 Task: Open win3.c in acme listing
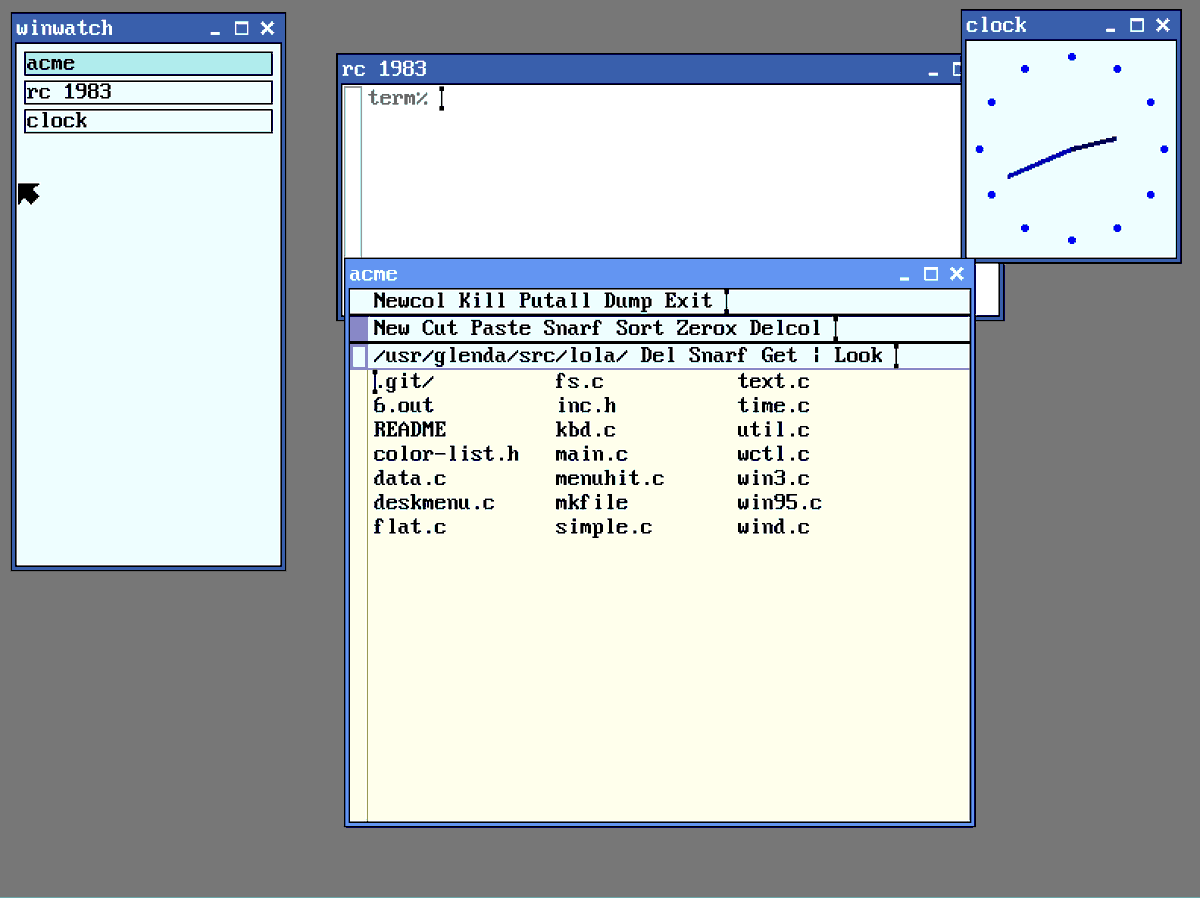(774, 478)
